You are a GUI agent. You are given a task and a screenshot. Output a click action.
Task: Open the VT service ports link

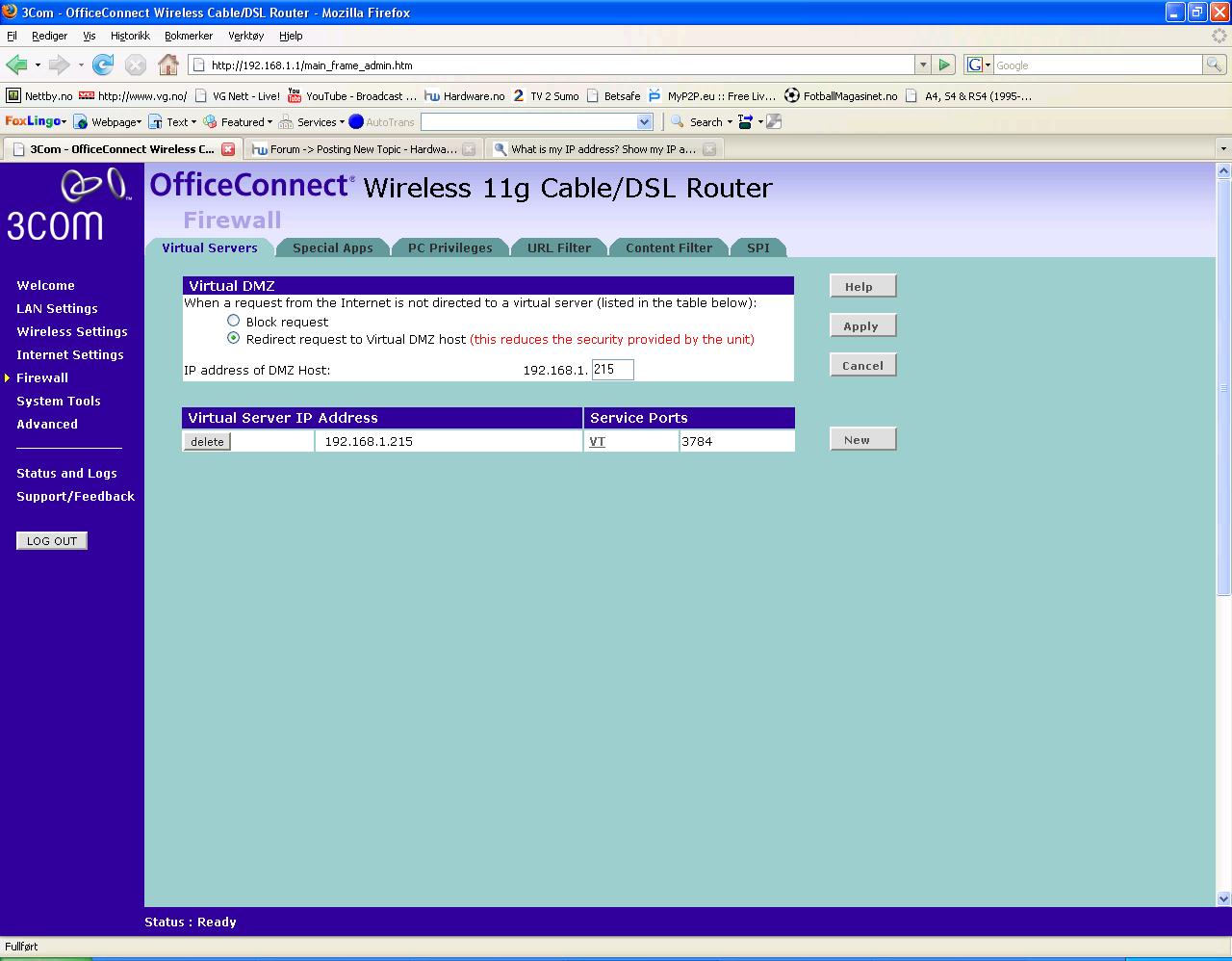click(597, 441)
